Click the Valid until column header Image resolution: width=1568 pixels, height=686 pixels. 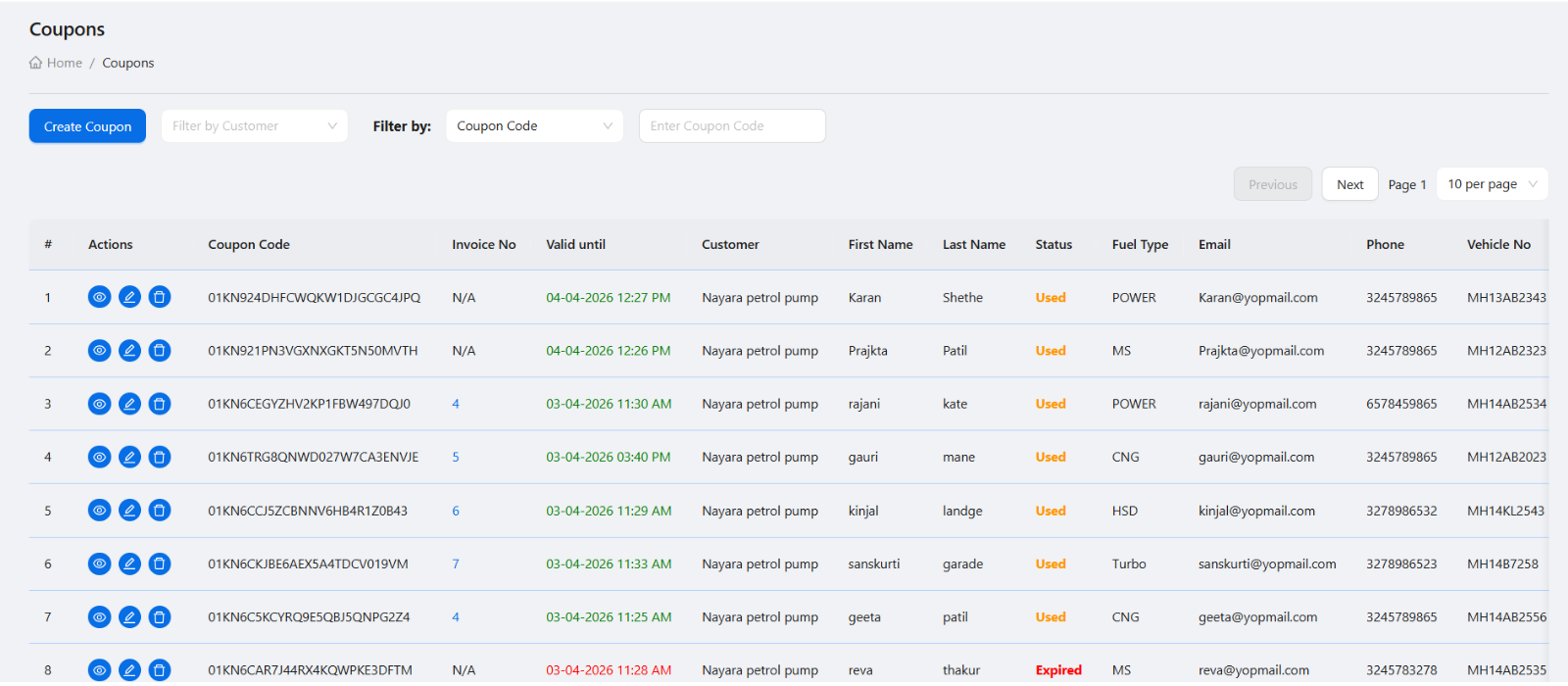[576, 244]
